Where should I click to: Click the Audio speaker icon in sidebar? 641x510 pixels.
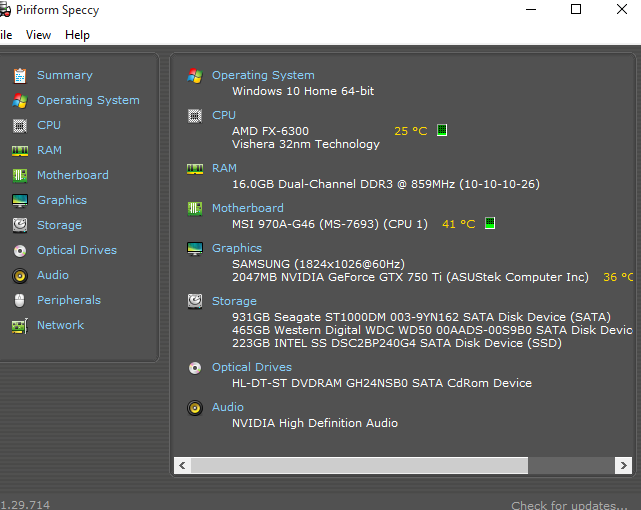click(x=19, y=275)
